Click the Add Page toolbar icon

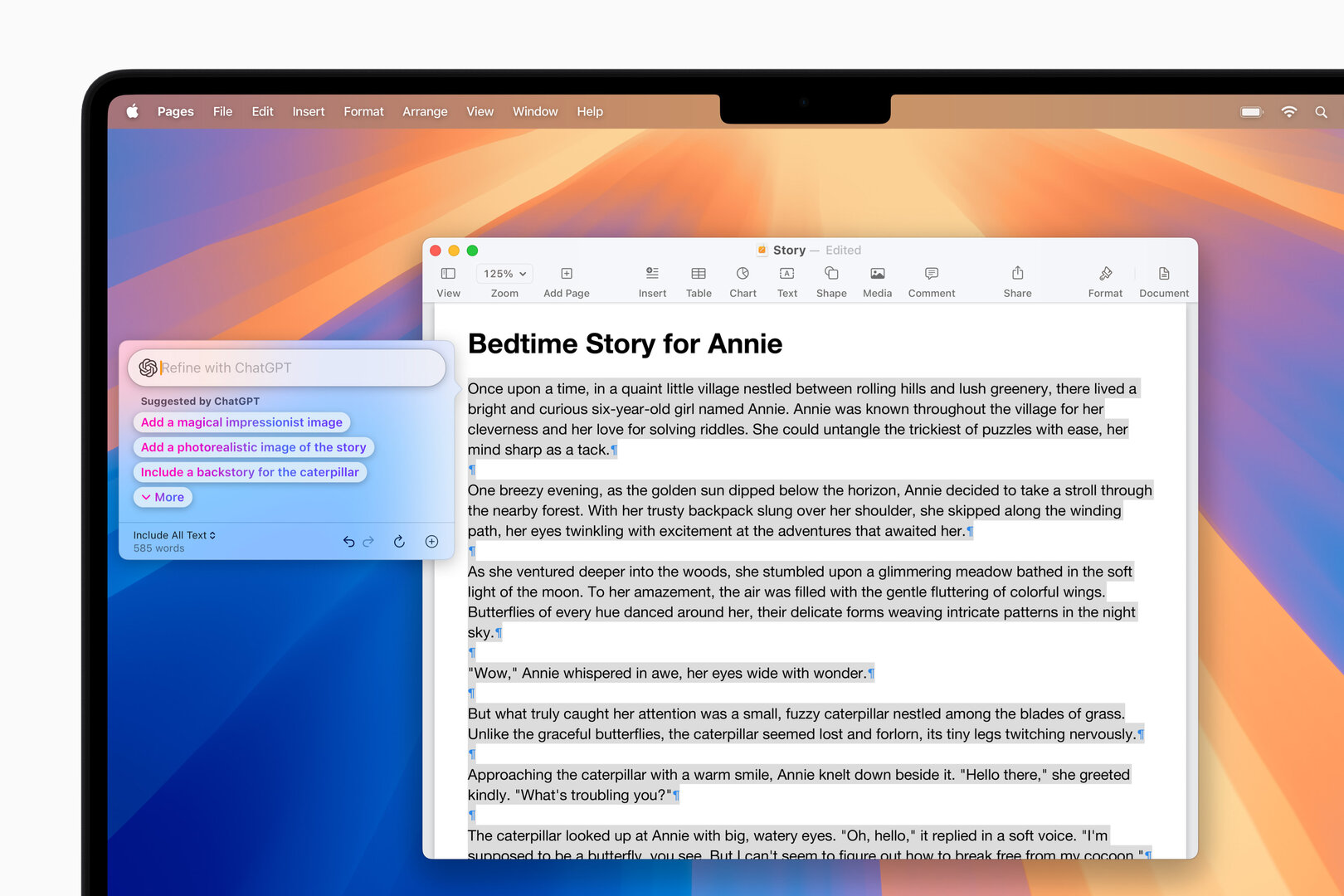pyautogui.click(x=566, y=280)
